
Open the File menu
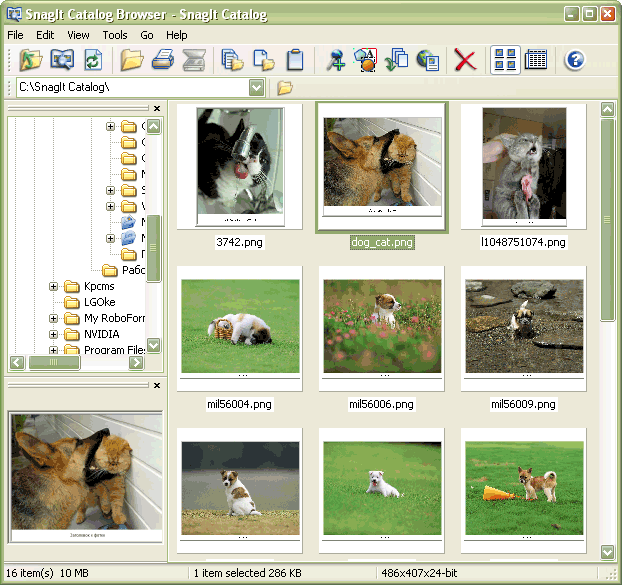point(15,35)
